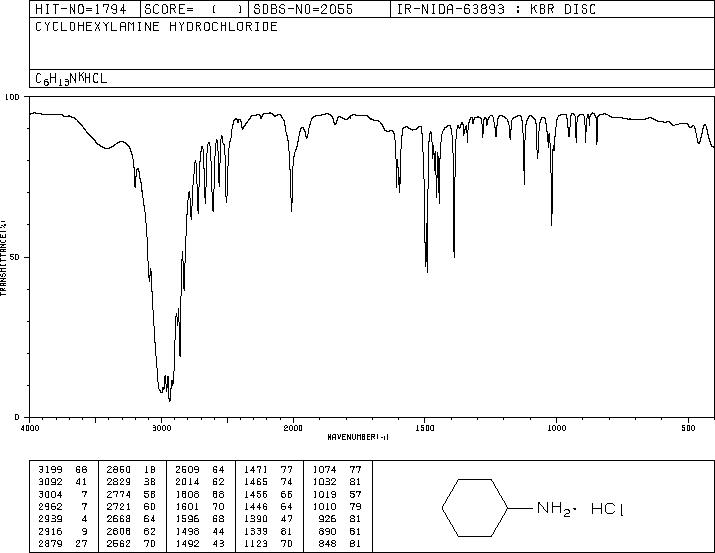This screenshot has width=715, height=553.
Task: Pick the 2668 peak table entry
Action: tap(131, 519)
